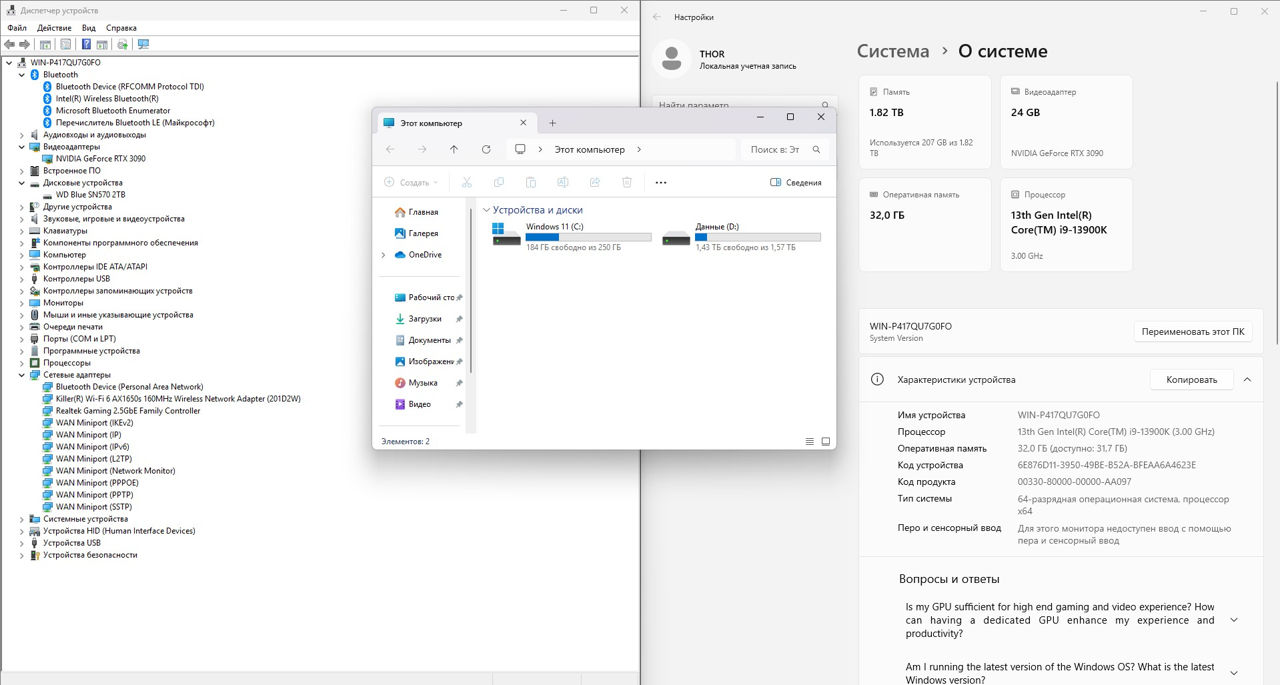Add a new tab in File Explorer
The height and width of the screenshot is (685, 1280).
pyautogui.click(x=552, y=123)
